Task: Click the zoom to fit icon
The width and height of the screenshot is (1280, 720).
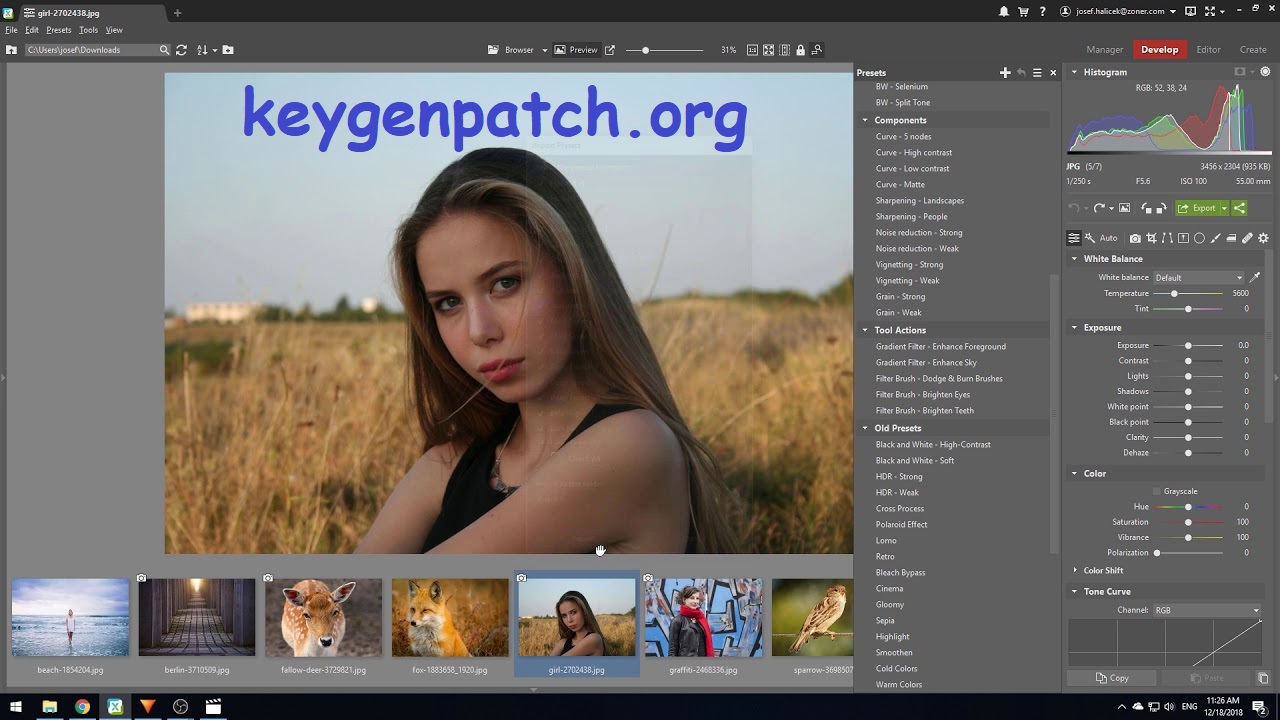Action: 768,50
